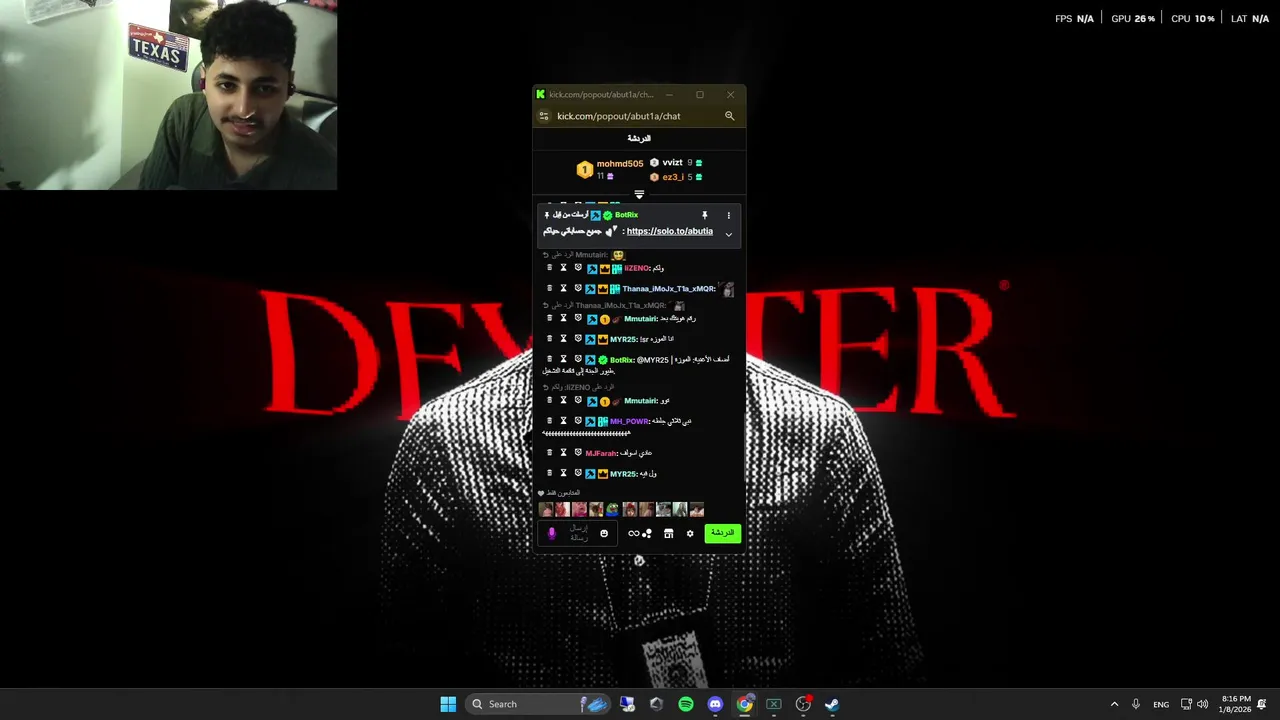Click username IIZENO in chat
The width and height of the screenshot is (1280, 720).
(636, 268)
